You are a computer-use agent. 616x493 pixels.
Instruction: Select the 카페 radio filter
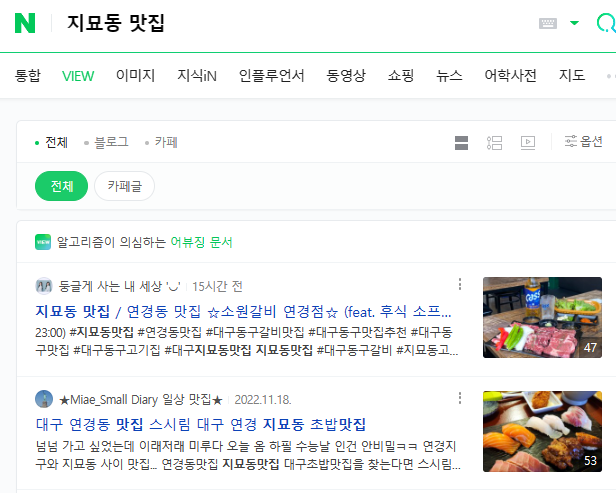tap(161, 142)
